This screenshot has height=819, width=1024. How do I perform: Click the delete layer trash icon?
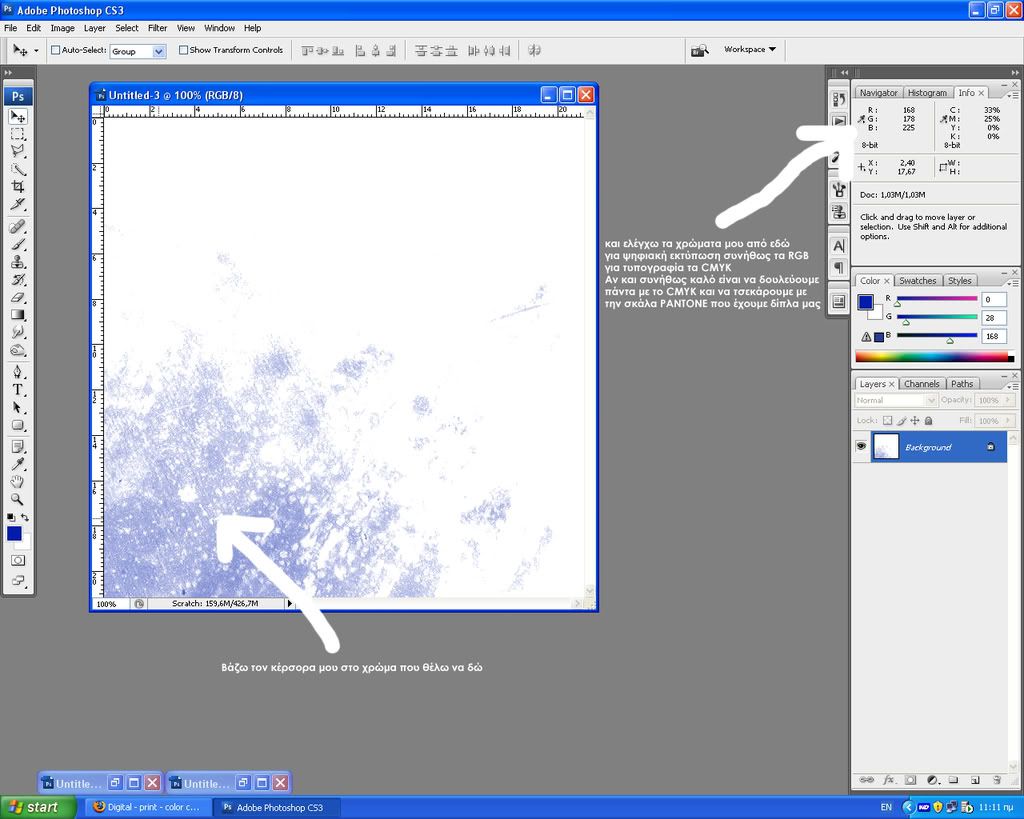click(x=997, y=779)
